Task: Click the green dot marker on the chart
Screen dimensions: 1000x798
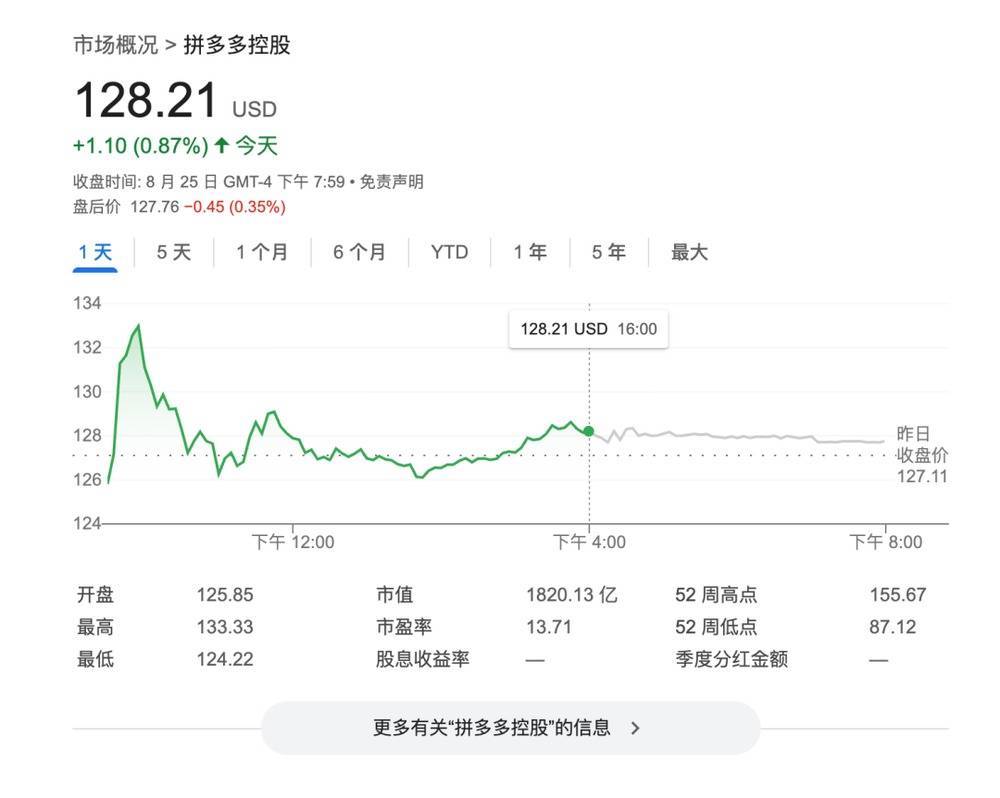Action: [589, 431]
